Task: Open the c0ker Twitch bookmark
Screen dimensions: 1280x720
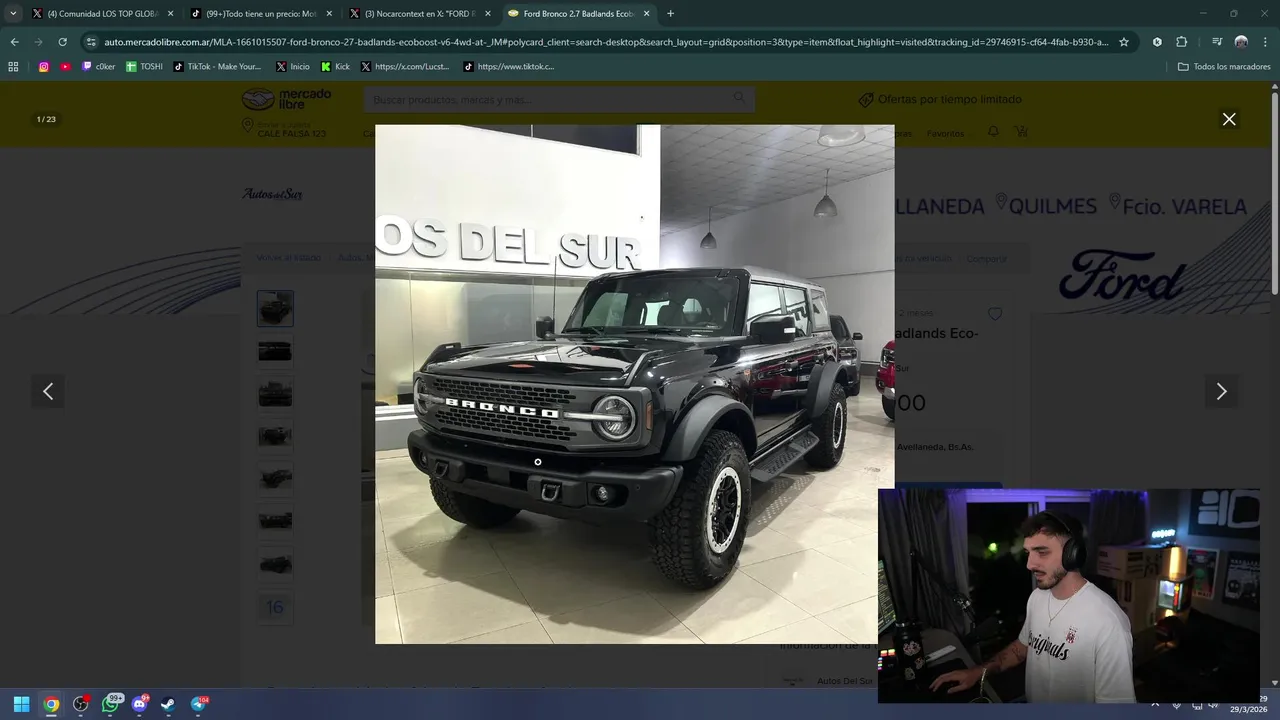Action: [99, 67]
